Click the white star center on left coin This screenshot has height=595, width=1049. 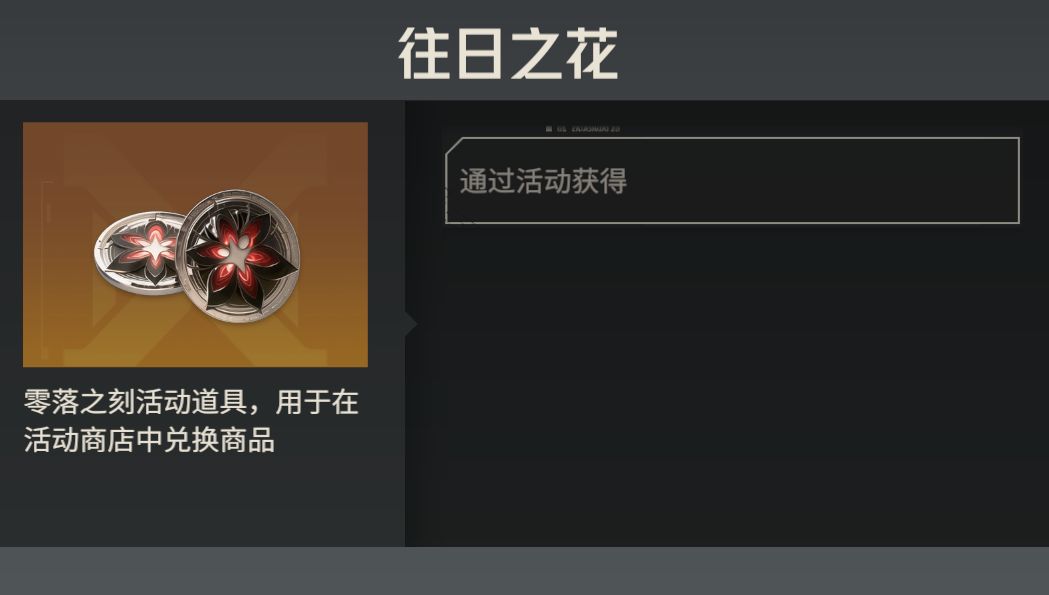155,248
